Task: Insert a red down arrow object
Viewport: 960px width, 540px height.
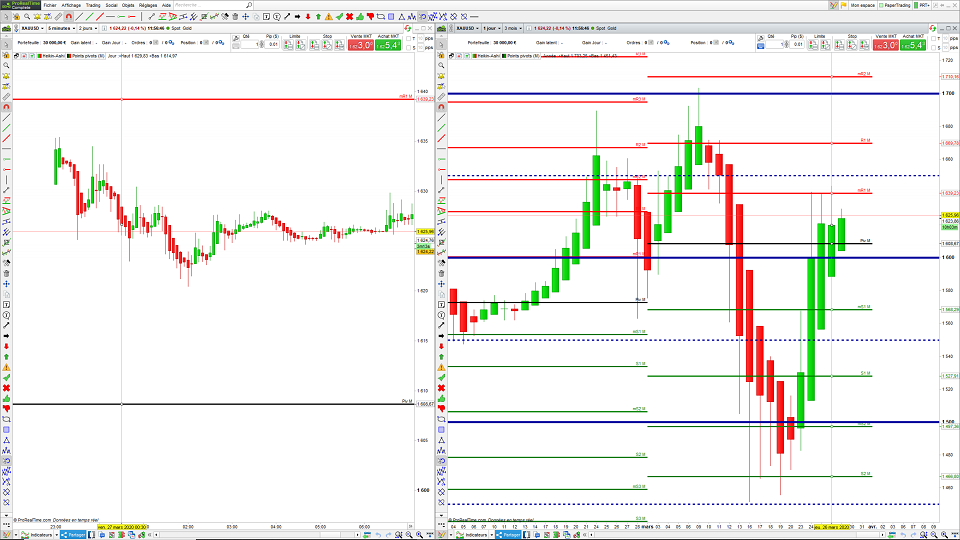Action: pyautogui.click(x=308, y=17)
